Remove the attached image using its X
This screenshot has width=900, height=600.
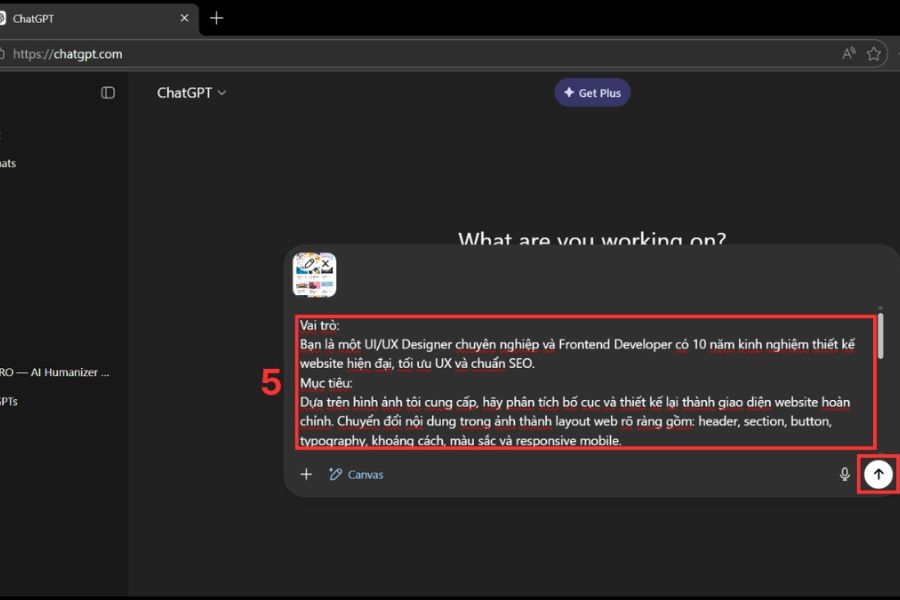(325, 264)
